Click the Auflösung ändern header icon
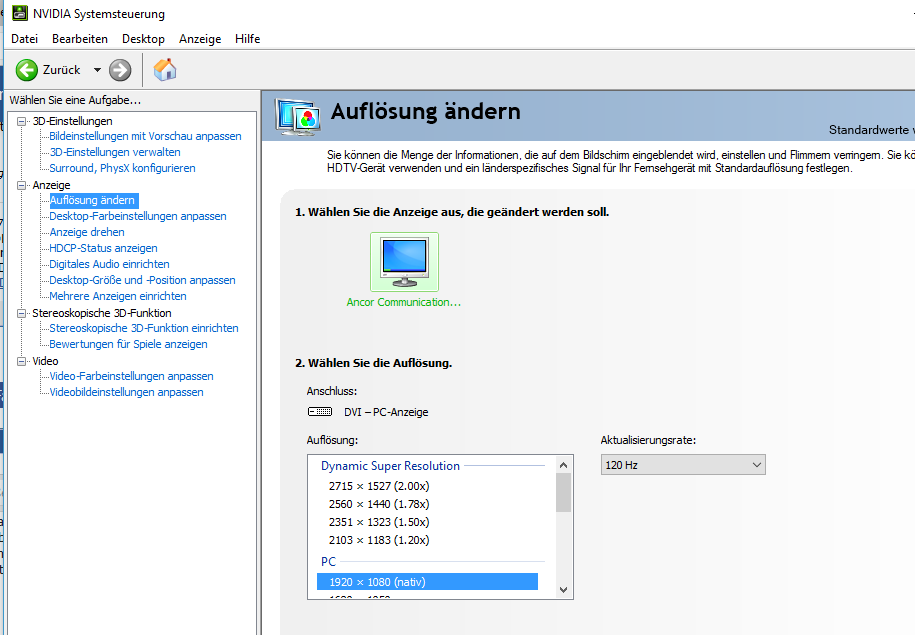This screenshot has width=915, height=635. pyautogui.click(x=298, y=117)
